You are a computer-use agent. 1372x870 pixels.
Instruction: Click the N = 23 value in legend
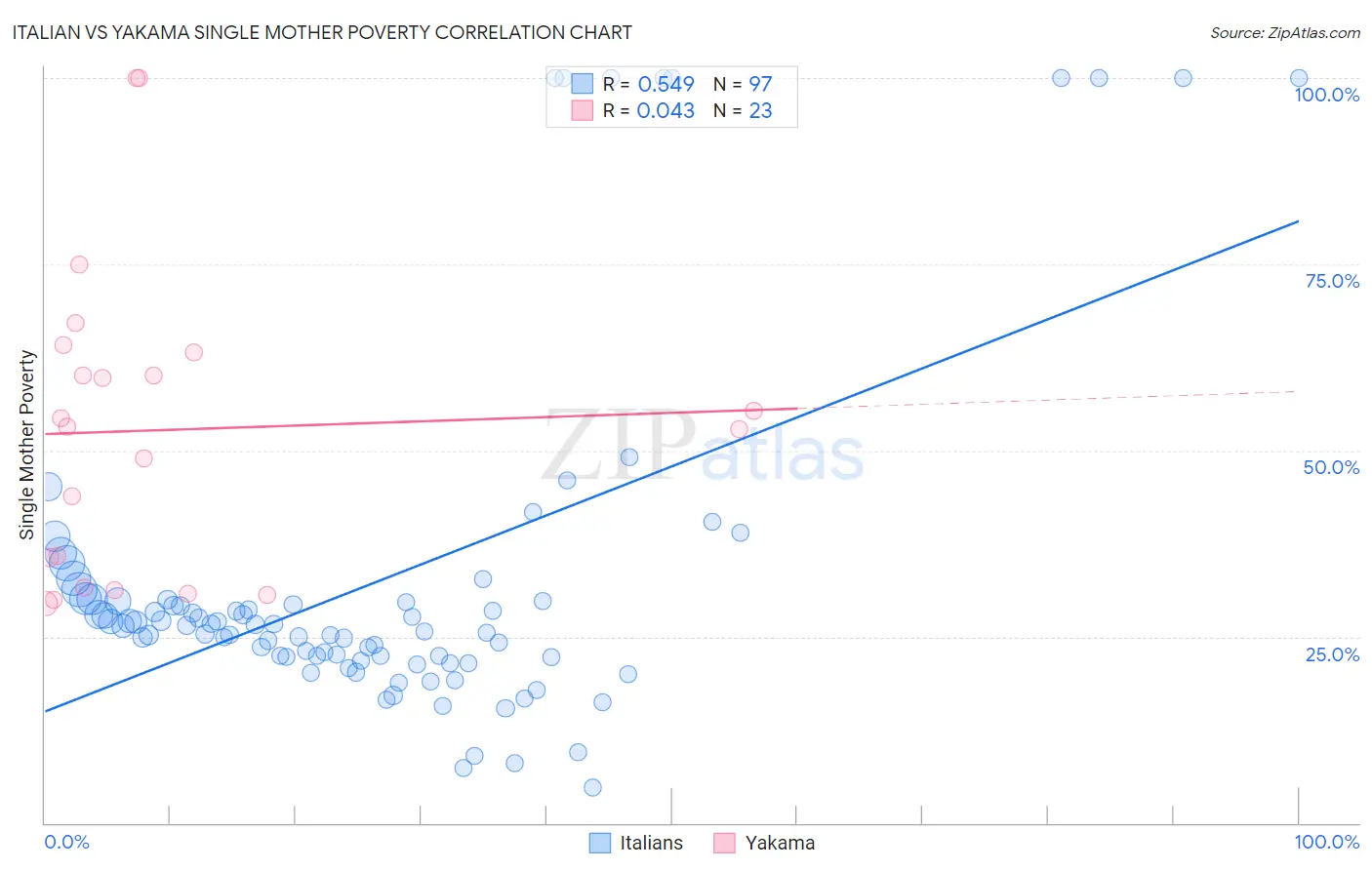coord(743,110)
